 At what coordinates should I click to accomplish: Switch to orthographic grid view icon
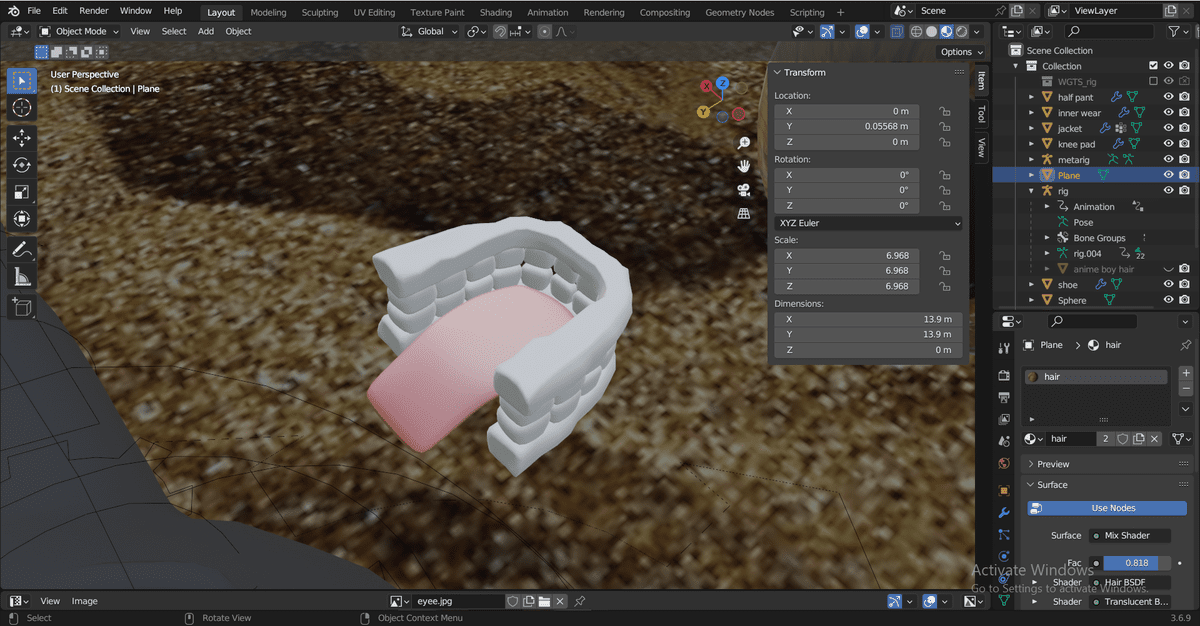[744, 214]
